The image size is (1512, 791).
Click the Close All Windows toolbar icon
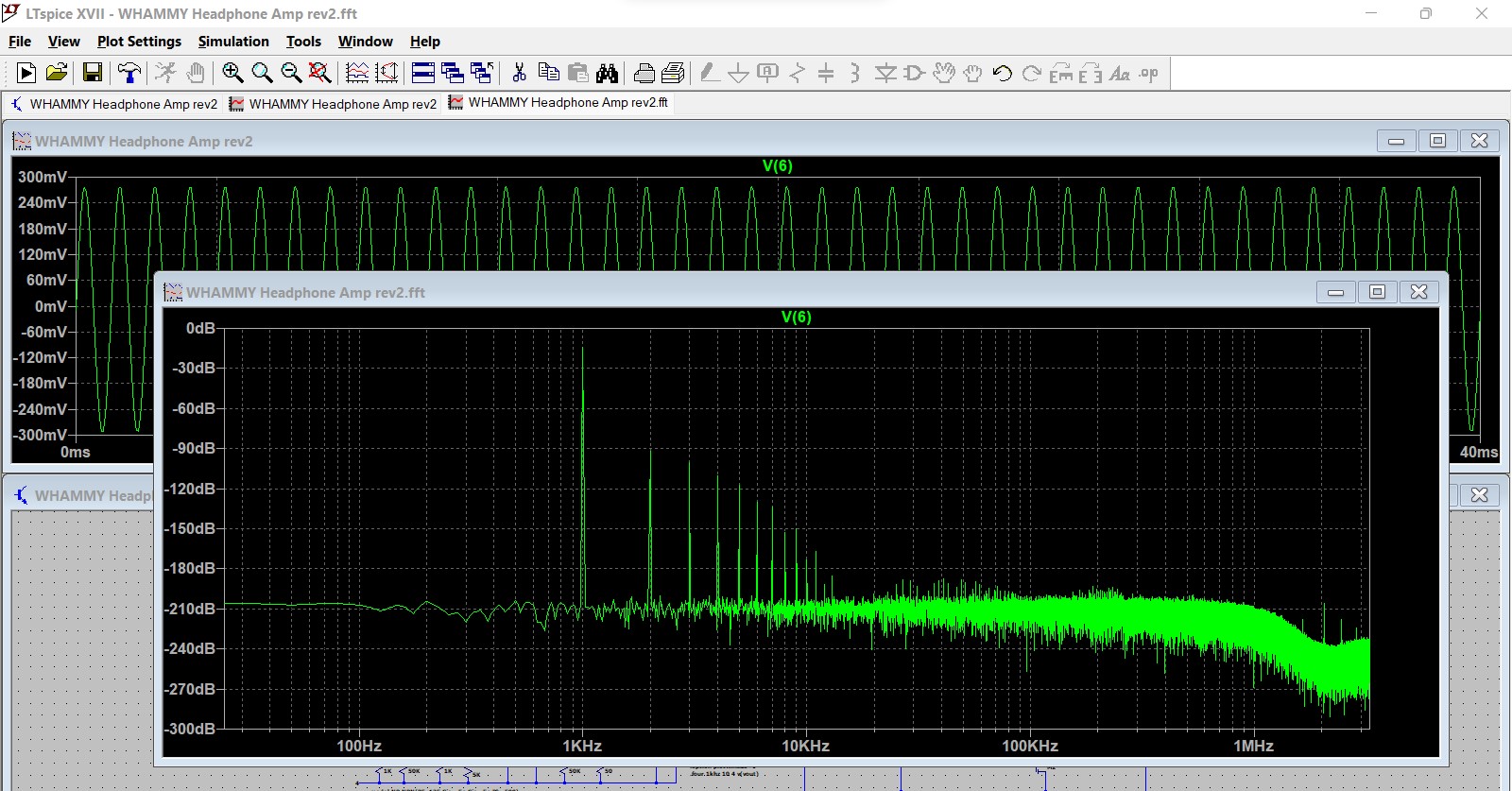coord(482,73)
